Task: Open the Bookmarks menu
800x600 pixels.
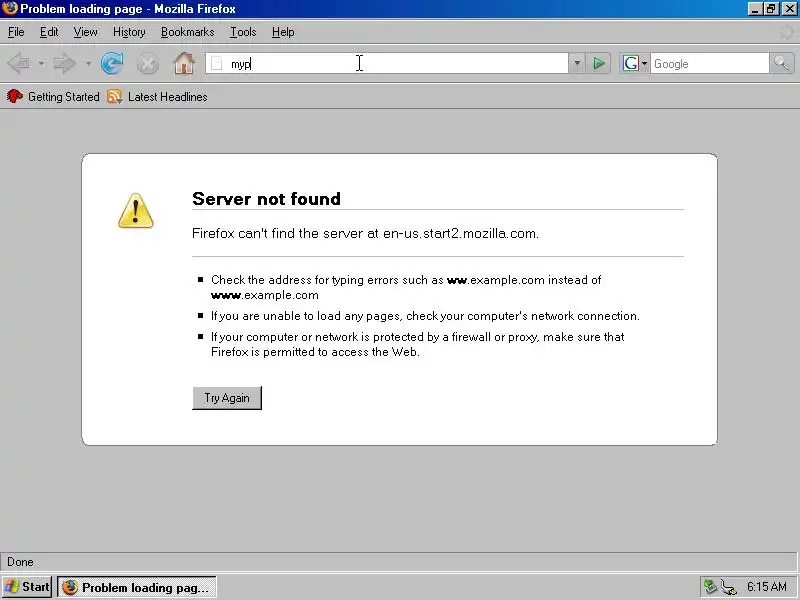Action: [187, 32]
